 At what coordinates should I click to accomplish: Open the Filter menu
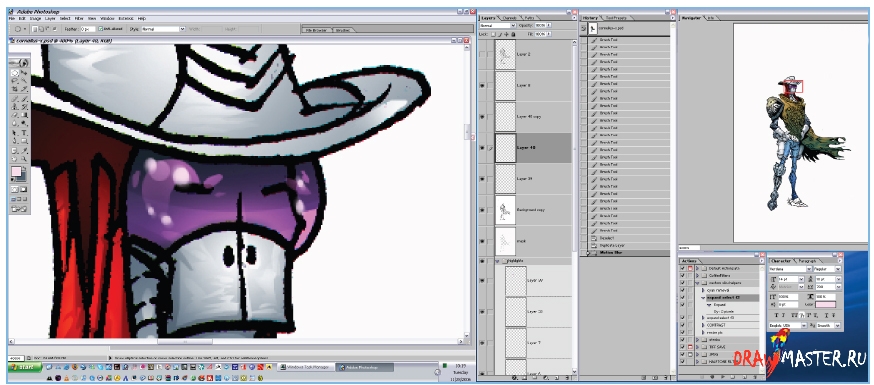click(x=79, y=18)
